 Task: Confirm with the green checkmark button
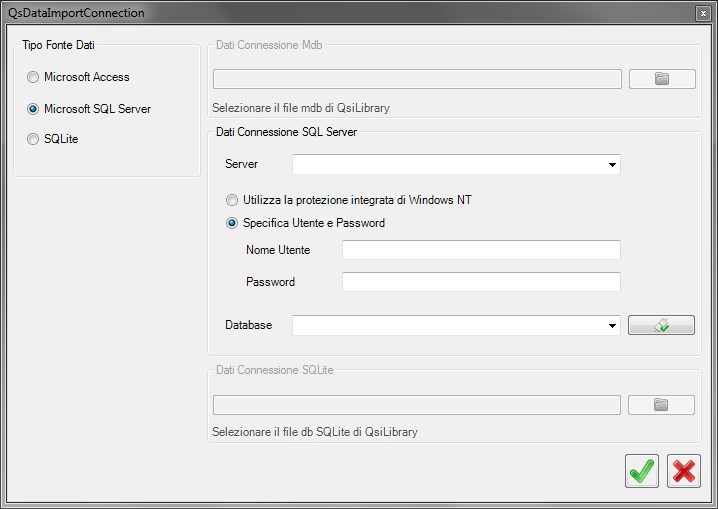pos(642,471)
